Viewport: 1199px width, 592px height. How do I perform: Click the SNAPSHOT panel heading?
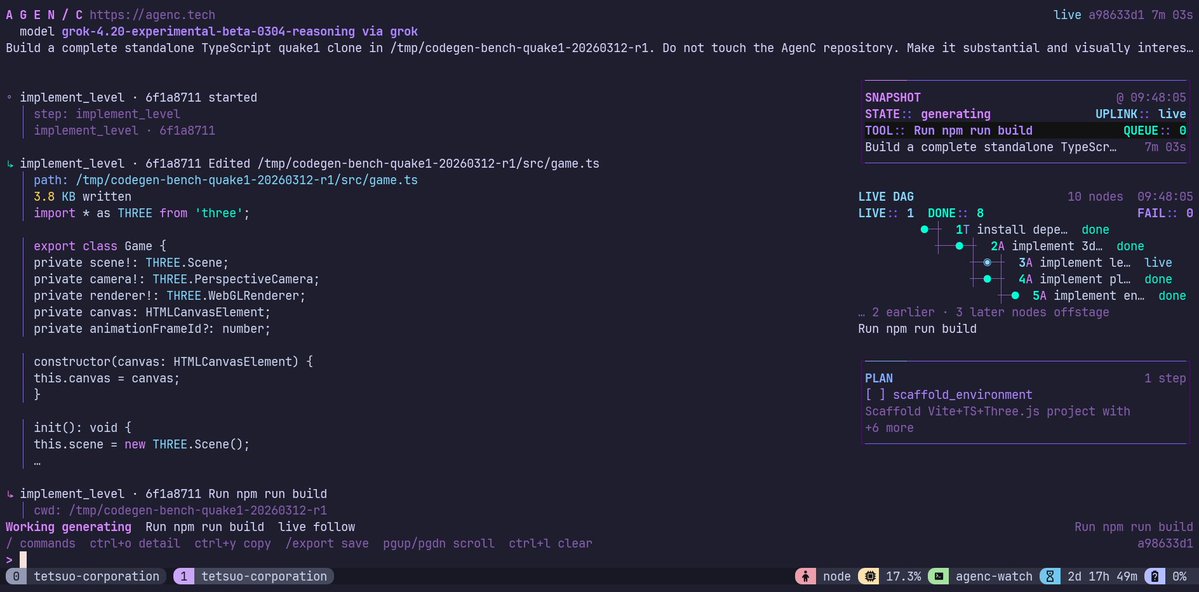[x=892, y=97]
